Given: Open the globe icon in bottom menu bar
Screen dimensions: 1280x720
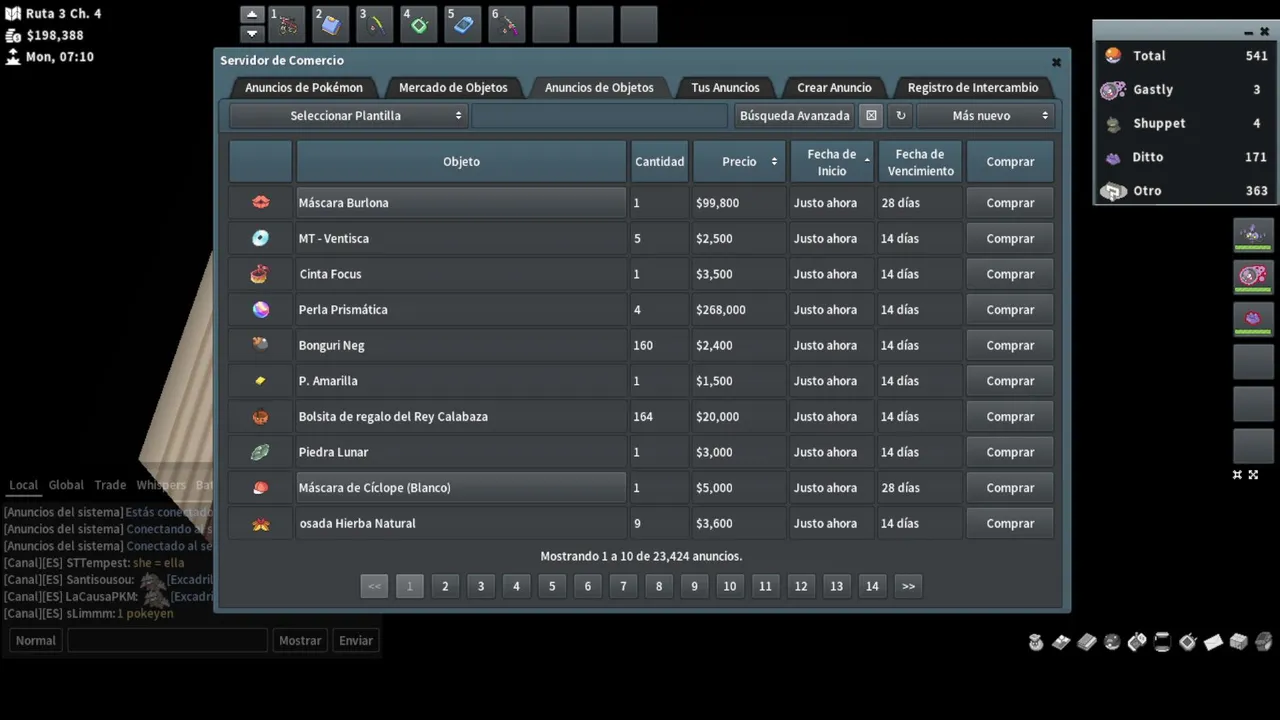Looking at the screenshot, I should point(1112,642).
